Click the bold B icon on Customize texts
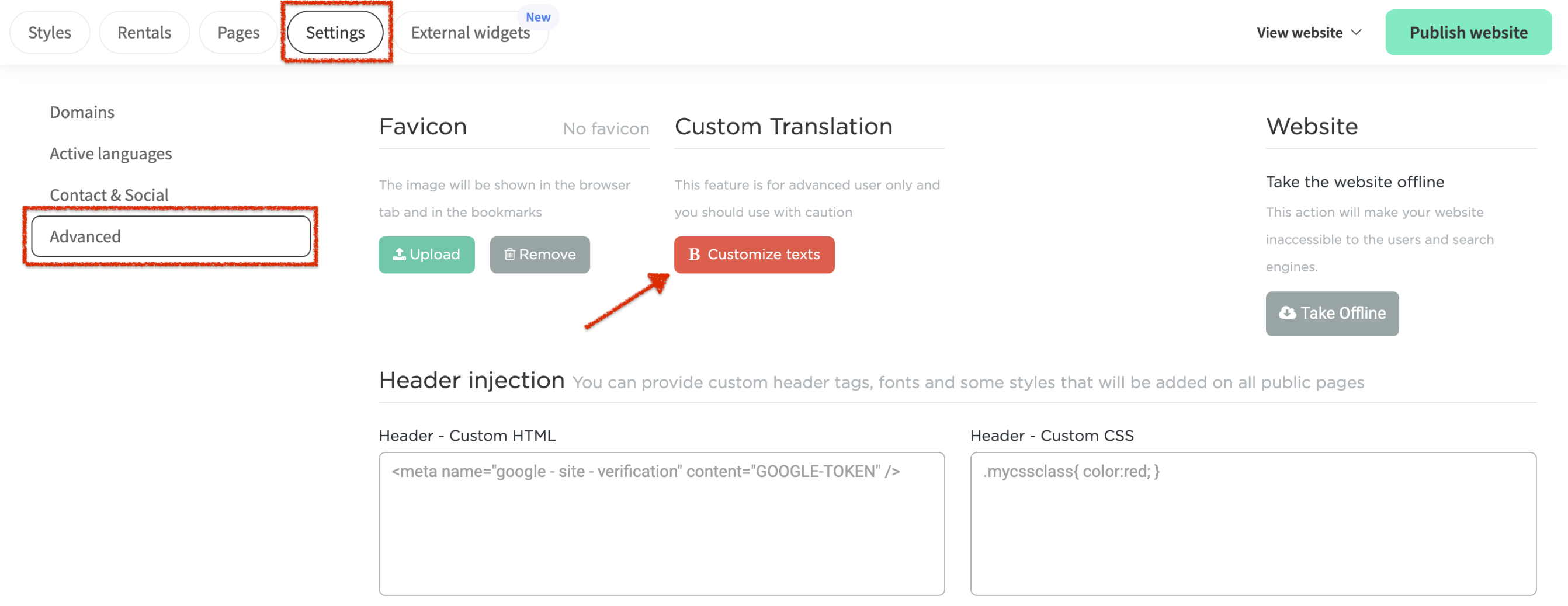 point(694,255)
